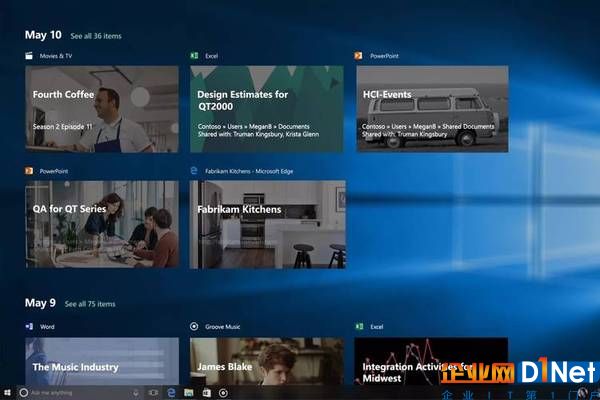Viewport: 600px width, 400px height.
Task: Click 'Fabrikam Kitchens - Microsoft Edge' label
Action: [249, 171]
